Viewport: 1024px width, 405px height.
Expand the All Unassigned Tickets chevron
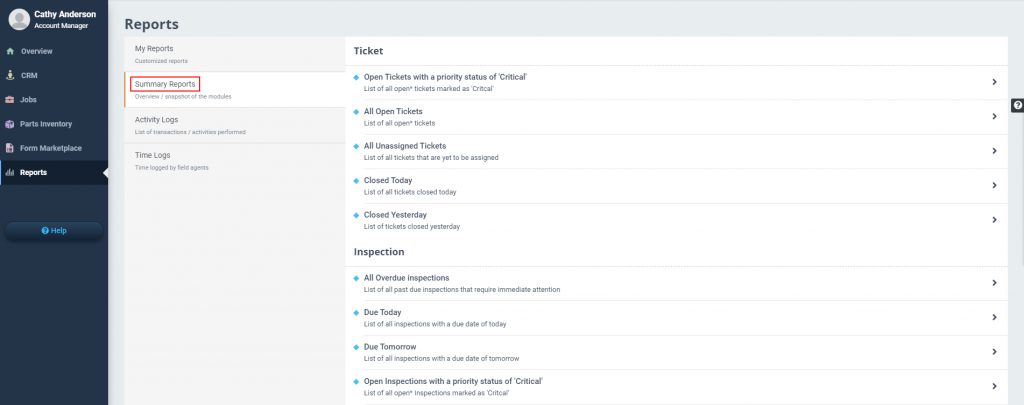(x=994, y=151)
